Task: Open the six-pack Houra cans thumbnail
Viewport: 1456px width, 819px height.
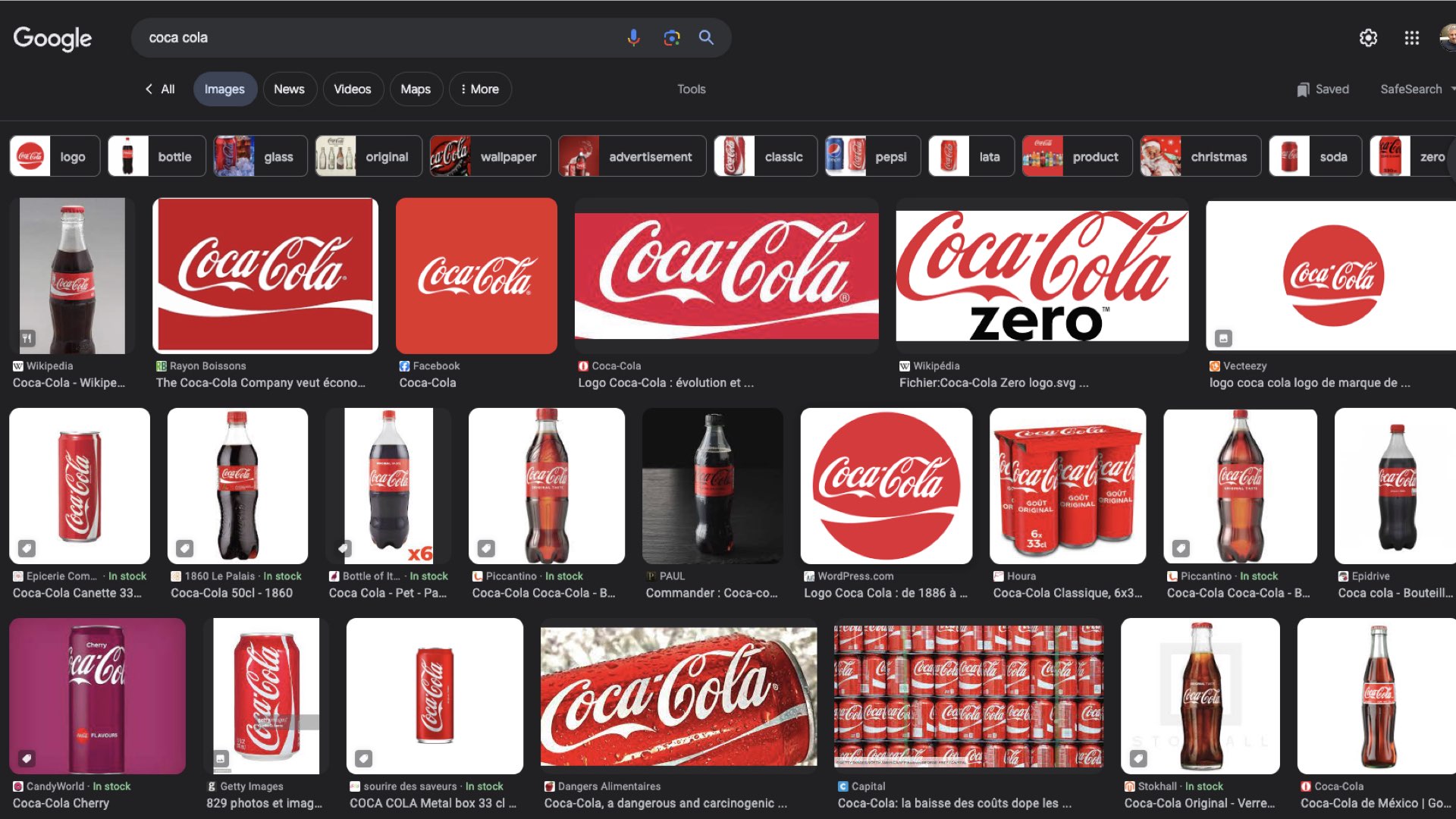Action: pyautogui.click(x=1068, y=486)
